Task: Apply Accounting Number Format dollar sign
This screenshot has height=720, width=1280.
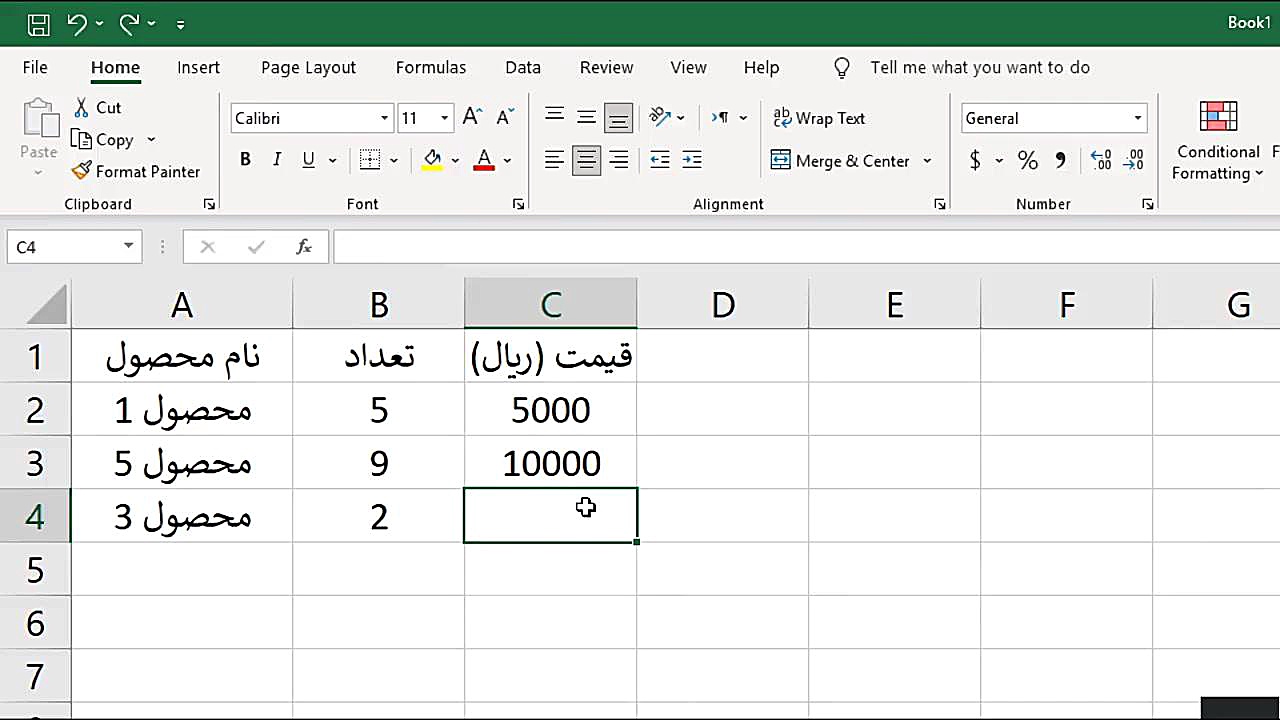Action: 975,160
